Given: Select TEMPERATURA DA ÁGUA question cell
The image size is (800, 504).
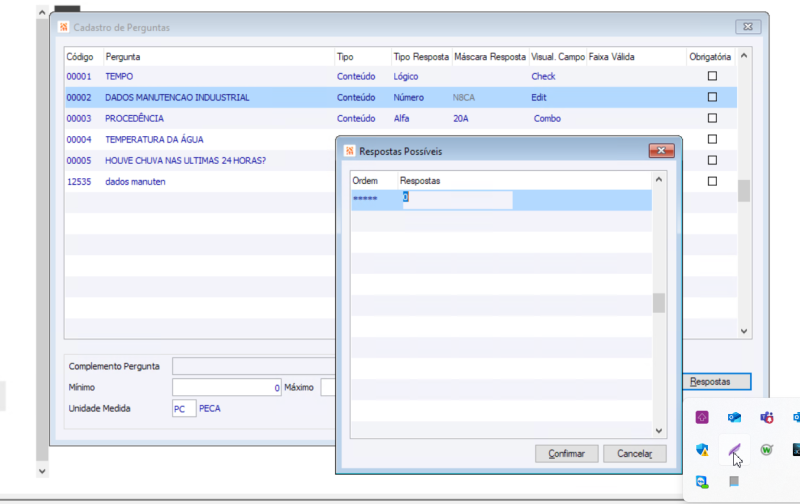Looking at the screenshot, I should coord(154,139).
